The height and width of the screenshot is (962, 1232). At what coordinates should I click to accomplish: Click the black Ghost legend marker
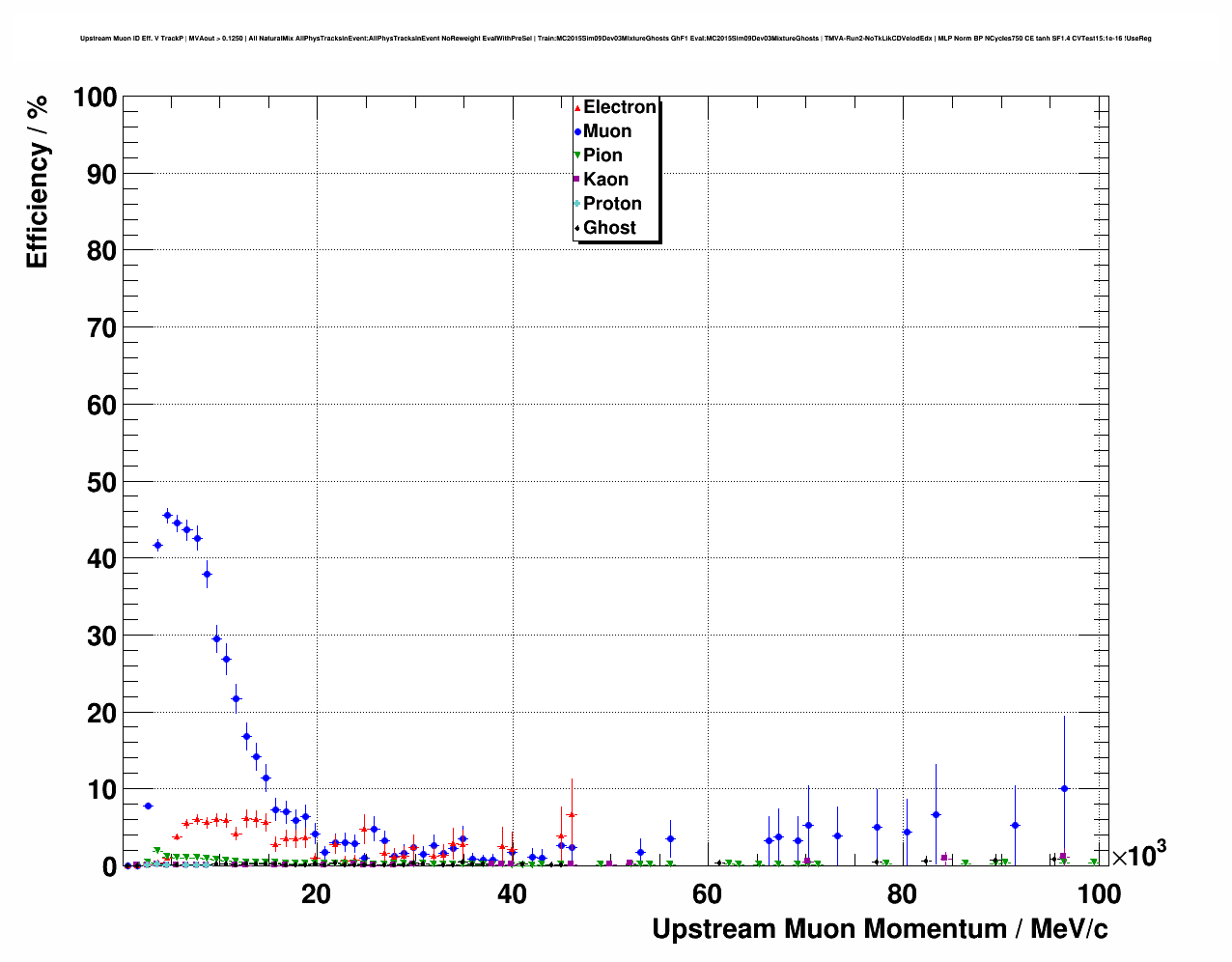[577, 228]
